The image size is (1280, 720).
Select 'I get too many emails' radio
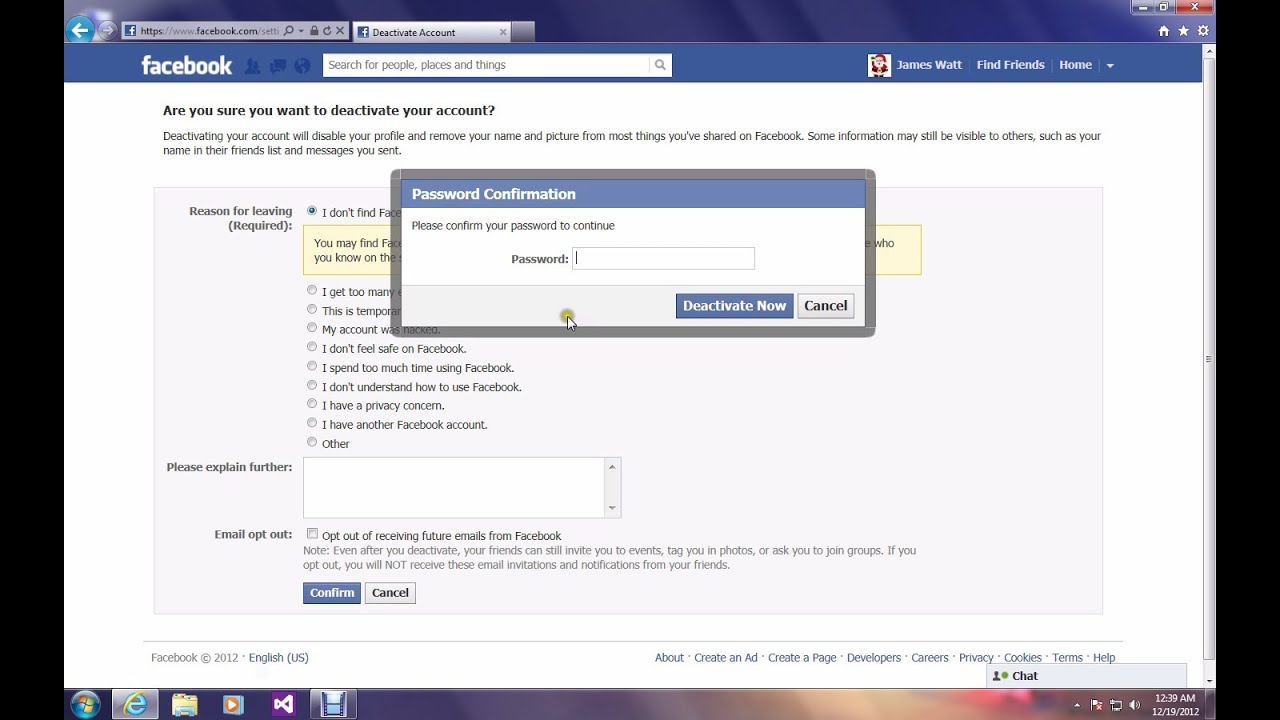coord(312,290)
